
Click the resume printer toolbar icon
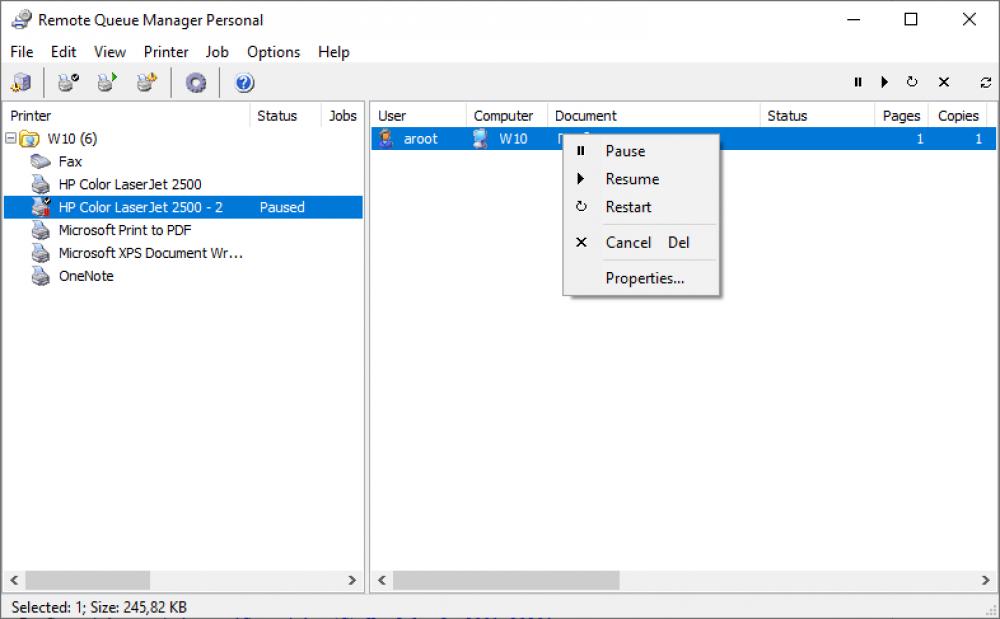click(105, 82)
